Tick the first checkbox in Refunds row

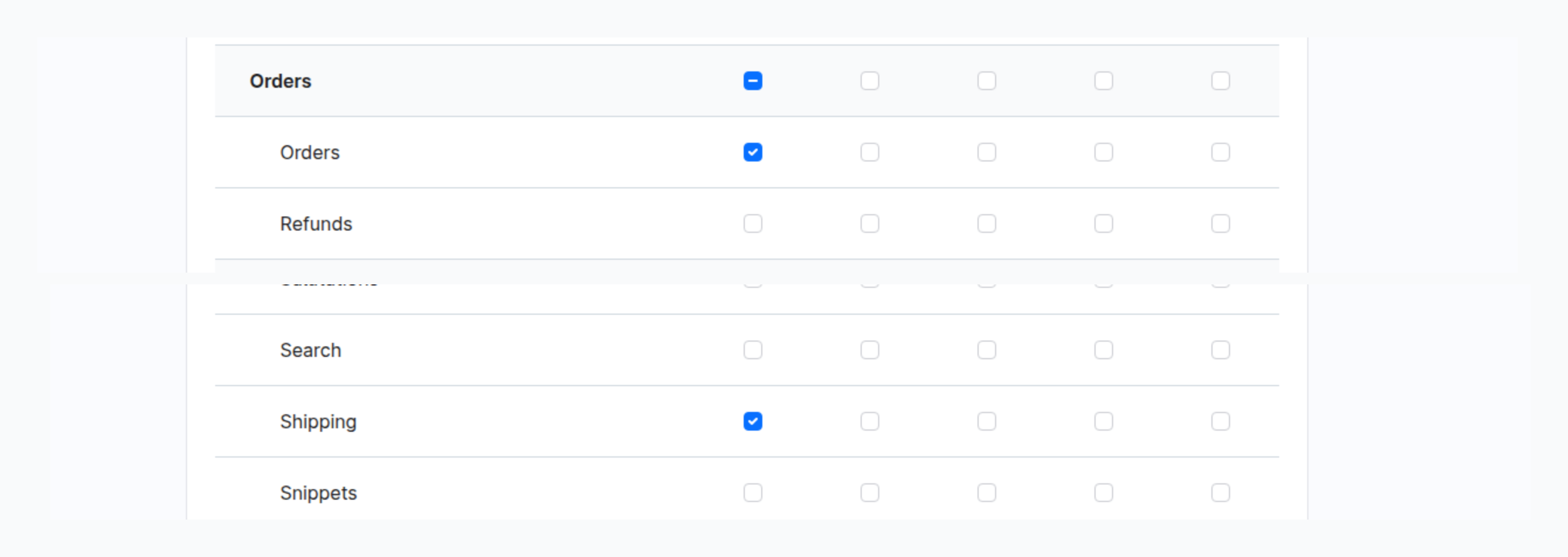coord(752,224)
